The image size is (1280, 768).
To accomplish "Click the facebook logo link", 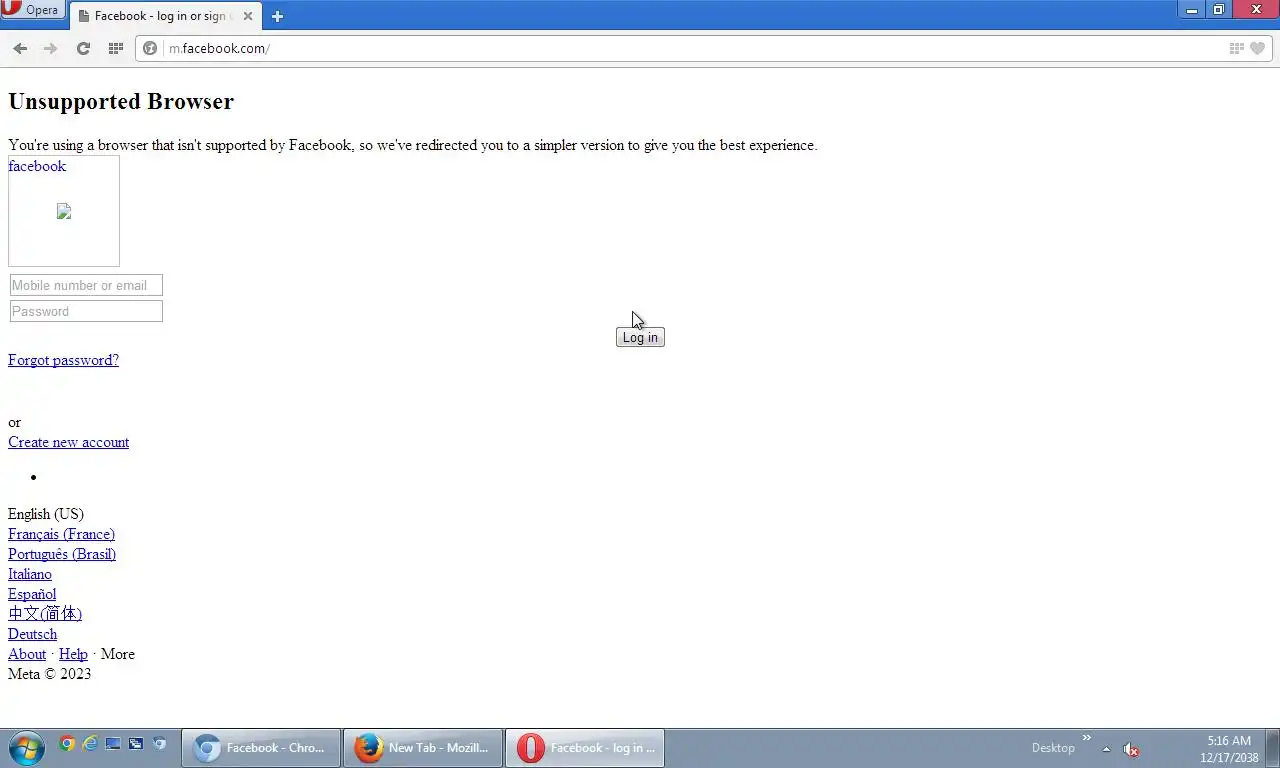I will pyautogui.click(x=37, y=166).
